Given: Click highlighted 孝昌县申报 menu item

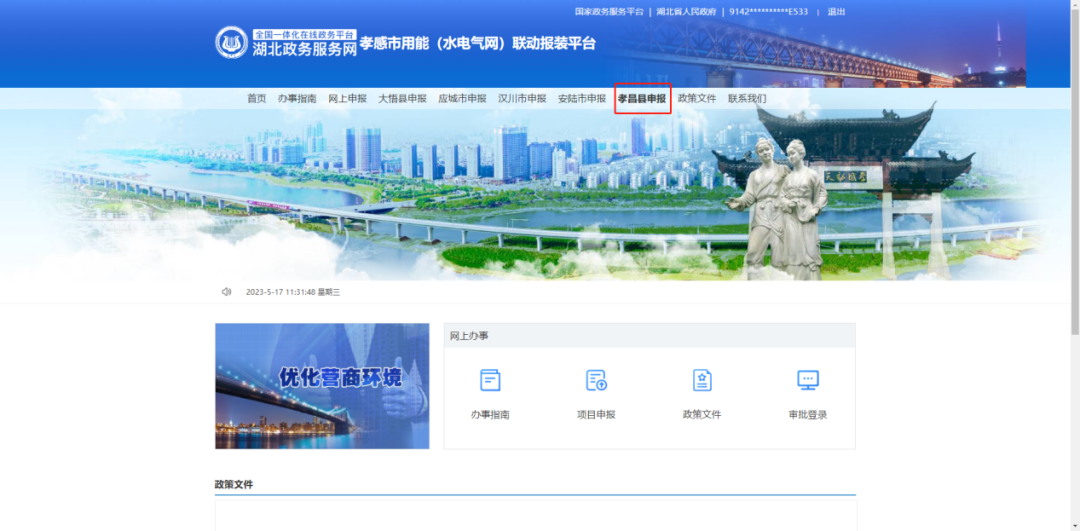Looking at the screenshot, I should [642, 99].
